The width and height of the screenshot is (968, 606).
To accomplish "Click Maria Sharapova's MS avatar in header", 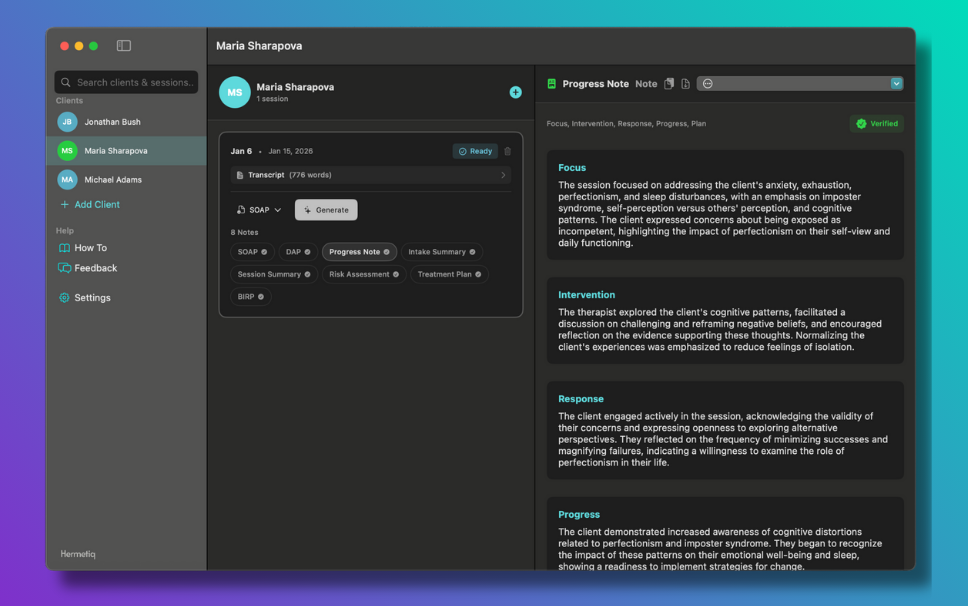I will pos(234,92).
